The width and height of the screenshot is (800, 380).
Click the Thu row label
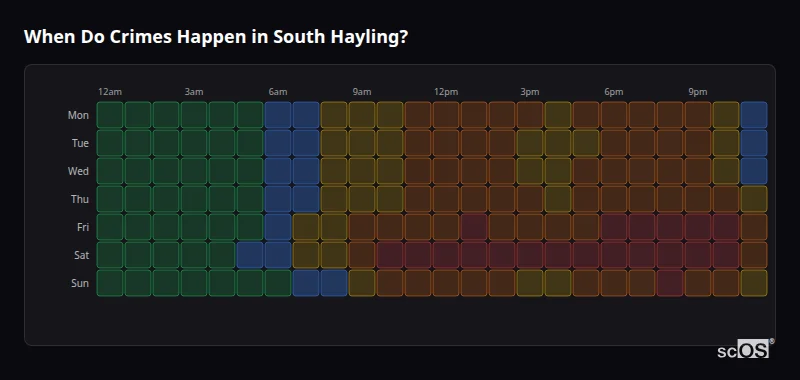point(80,199)
